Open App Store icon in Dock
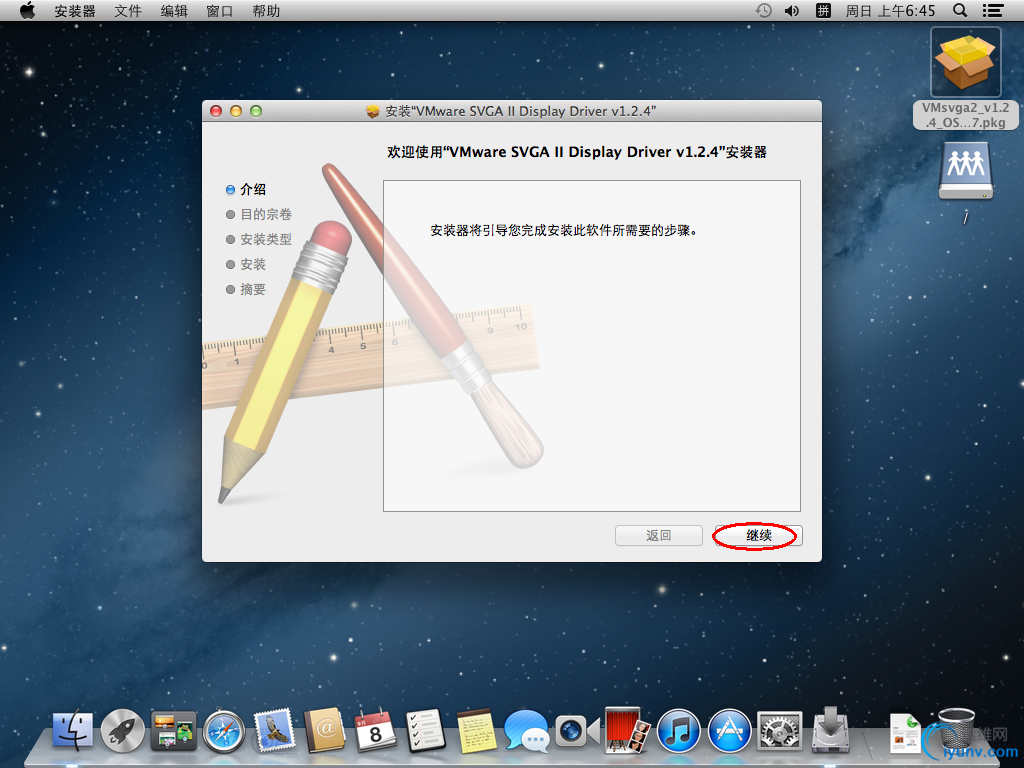Screen dimensions: 1024x768 click(729, 731)
